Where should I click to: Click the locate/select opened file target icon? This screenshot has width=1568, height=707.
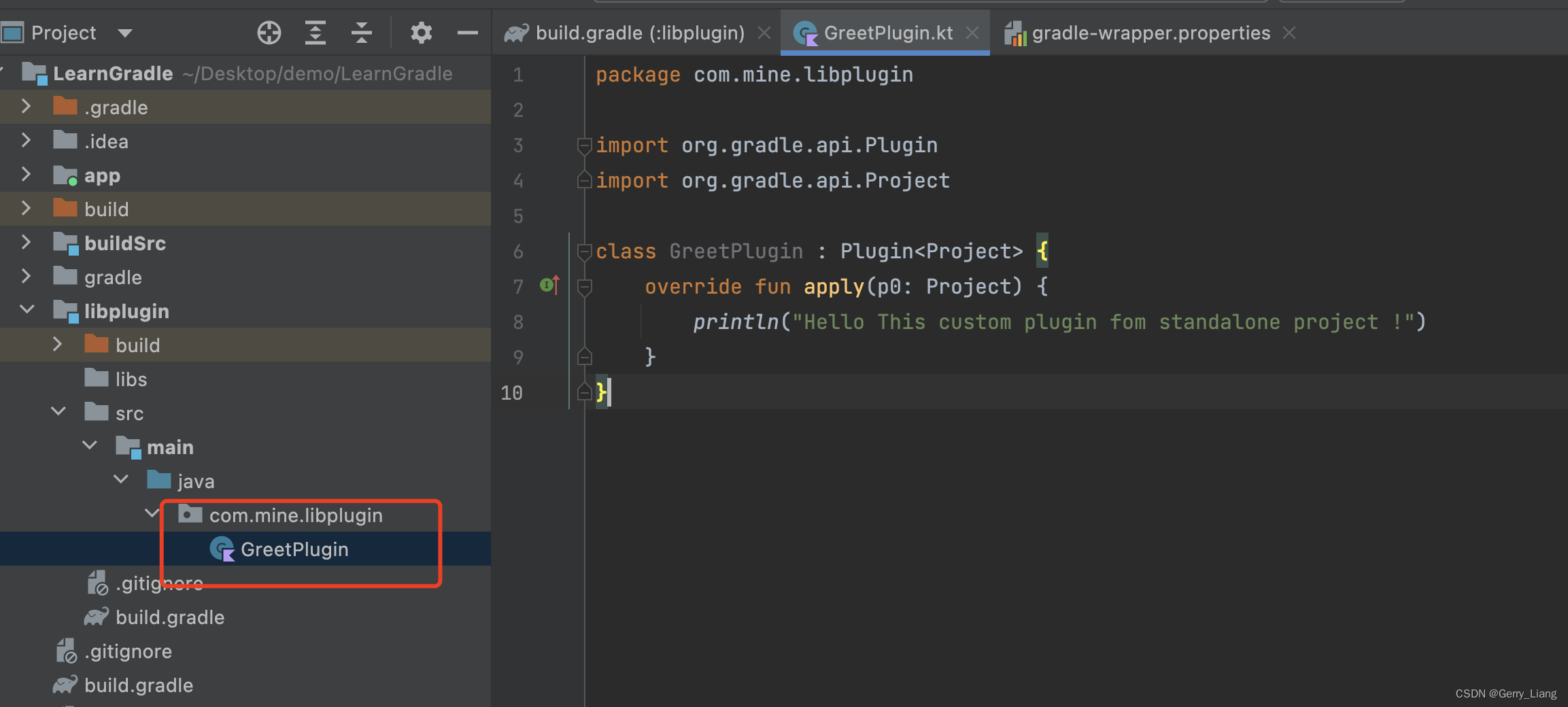(x=269, y=33)
